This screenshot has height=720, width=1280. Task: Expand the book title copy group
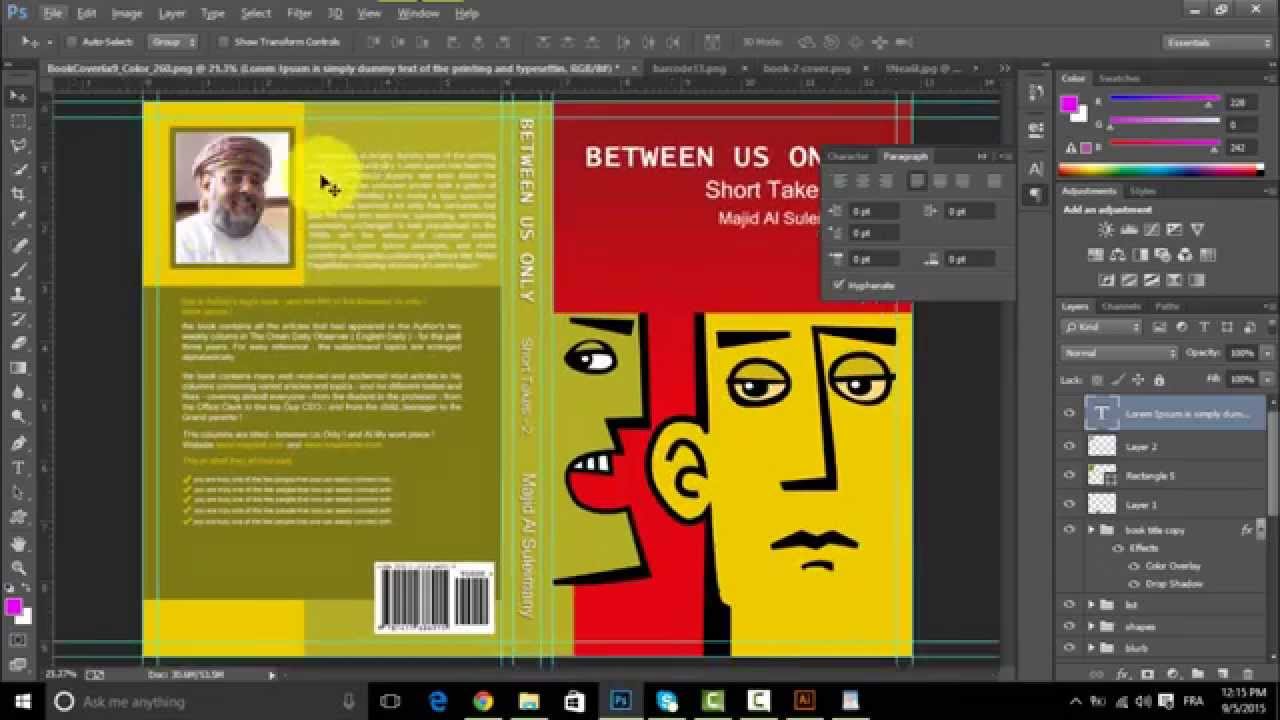1092,530
